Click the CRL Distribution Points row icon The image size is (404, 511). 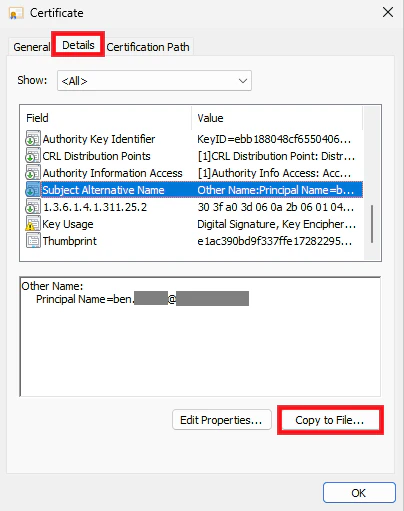33,156
